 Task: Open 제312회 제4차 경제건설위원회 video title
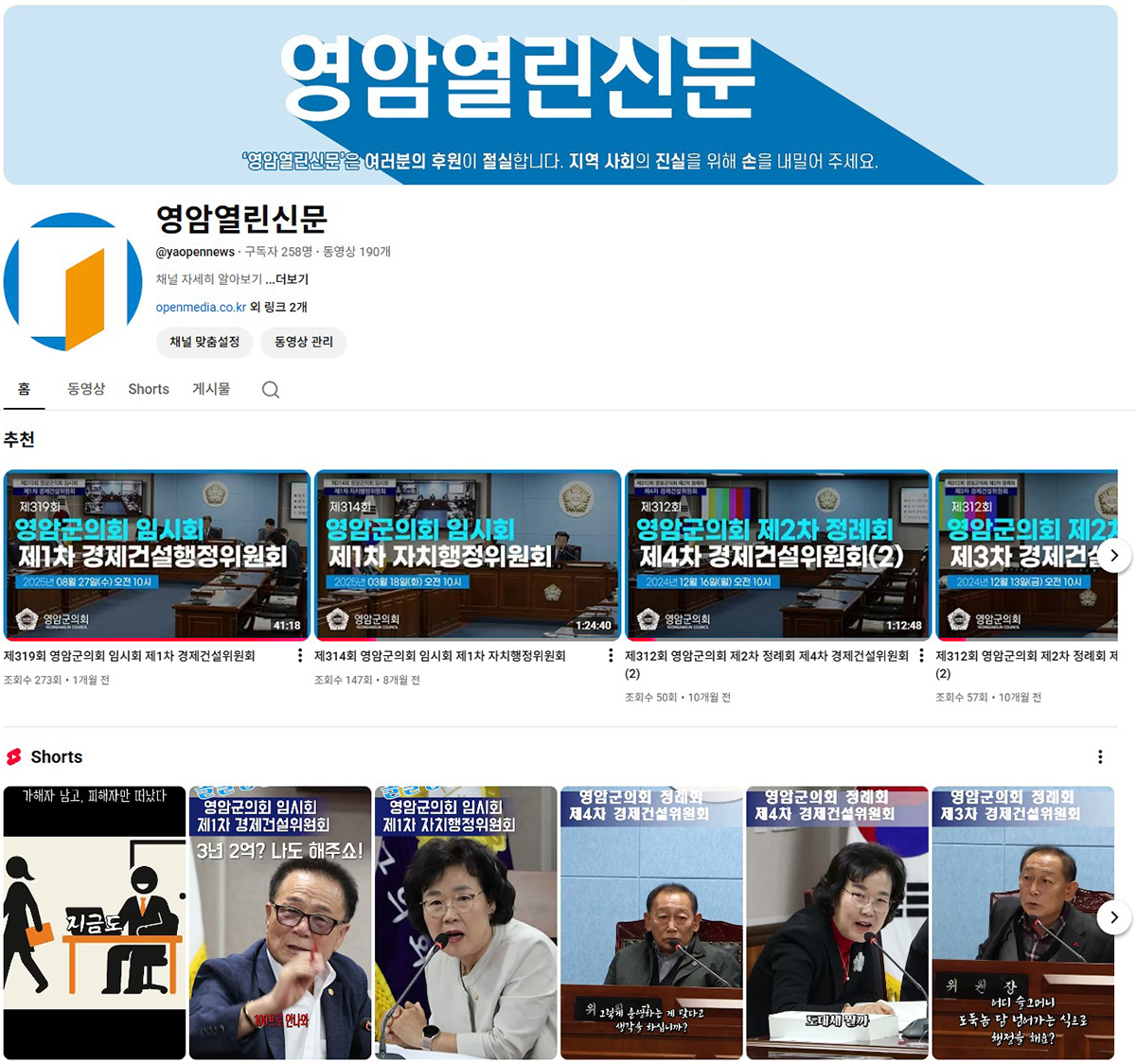[766, 656]
